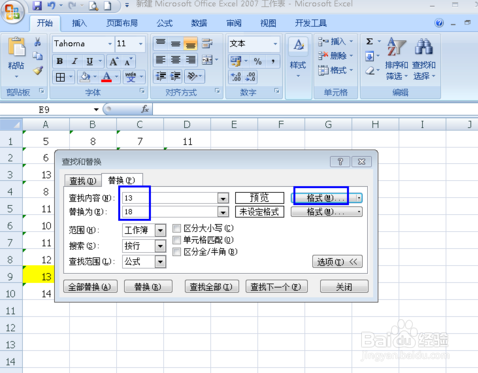Decrease decimal places
This screenshot has height=373, width=478.
(251, 77)
